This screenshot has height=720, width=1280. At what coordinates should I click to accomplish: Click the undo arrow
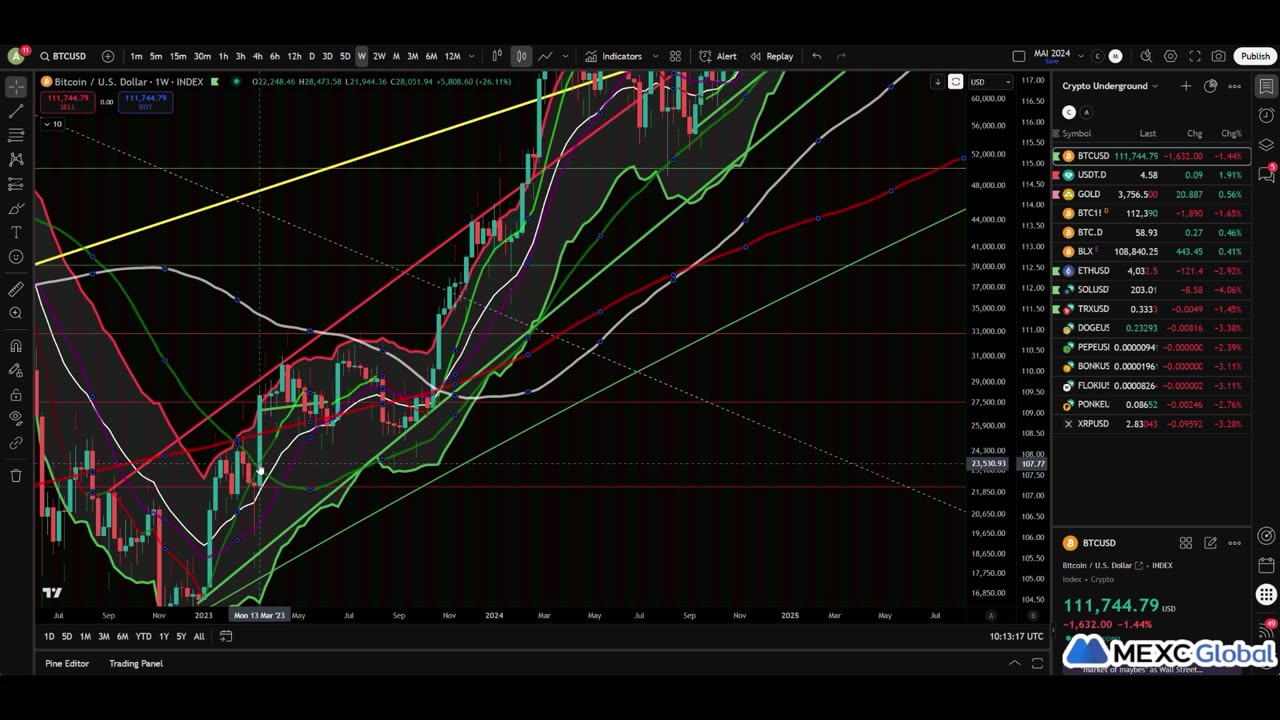click(x=817, y=56)
